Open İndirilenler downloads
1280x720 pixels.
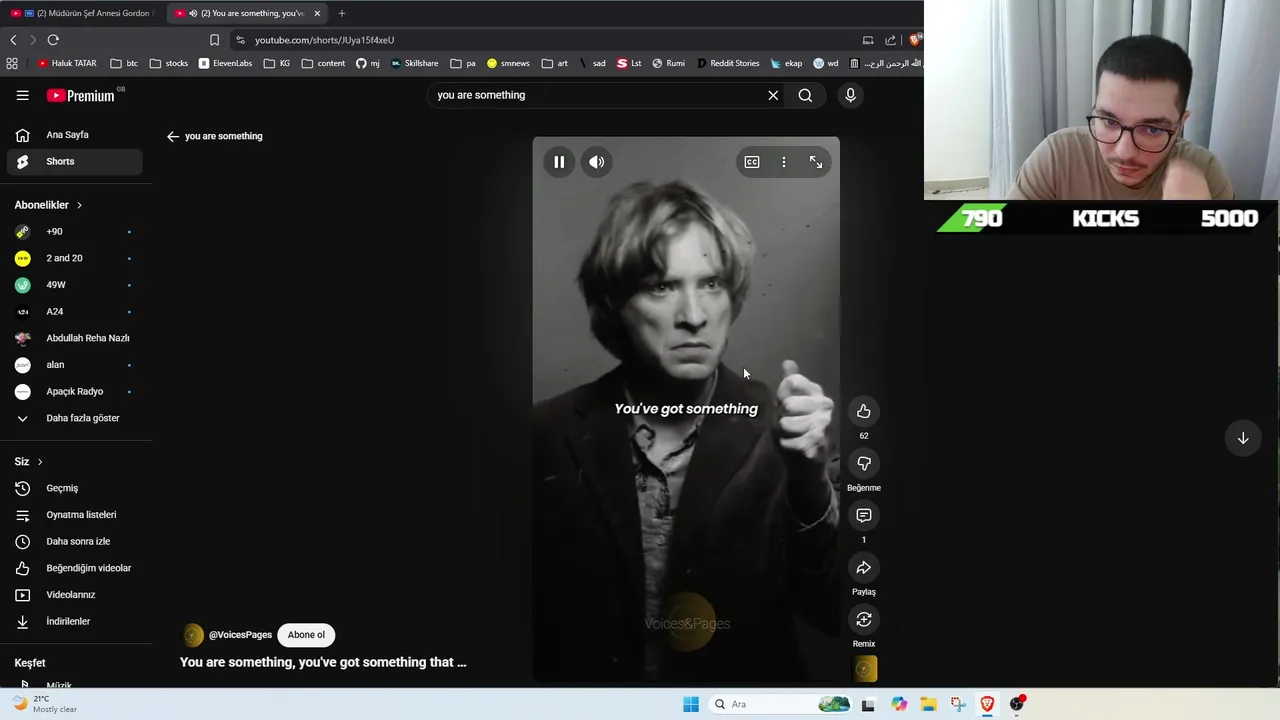click(x=74, y=621)
